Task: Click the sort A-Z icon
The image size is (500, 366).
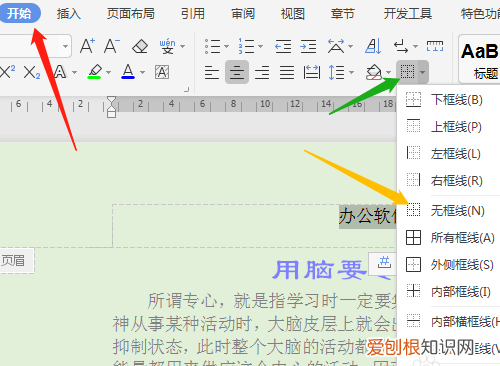Action: pos(373,46)
